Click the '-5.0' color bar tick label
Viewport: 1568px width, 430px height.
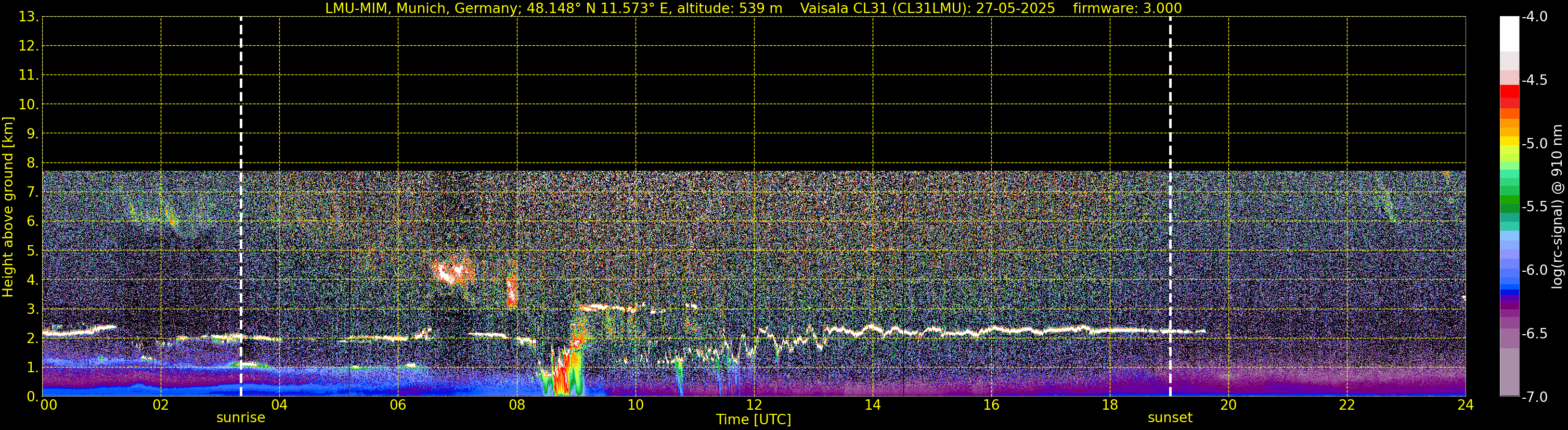click(x=1535, y=144)
